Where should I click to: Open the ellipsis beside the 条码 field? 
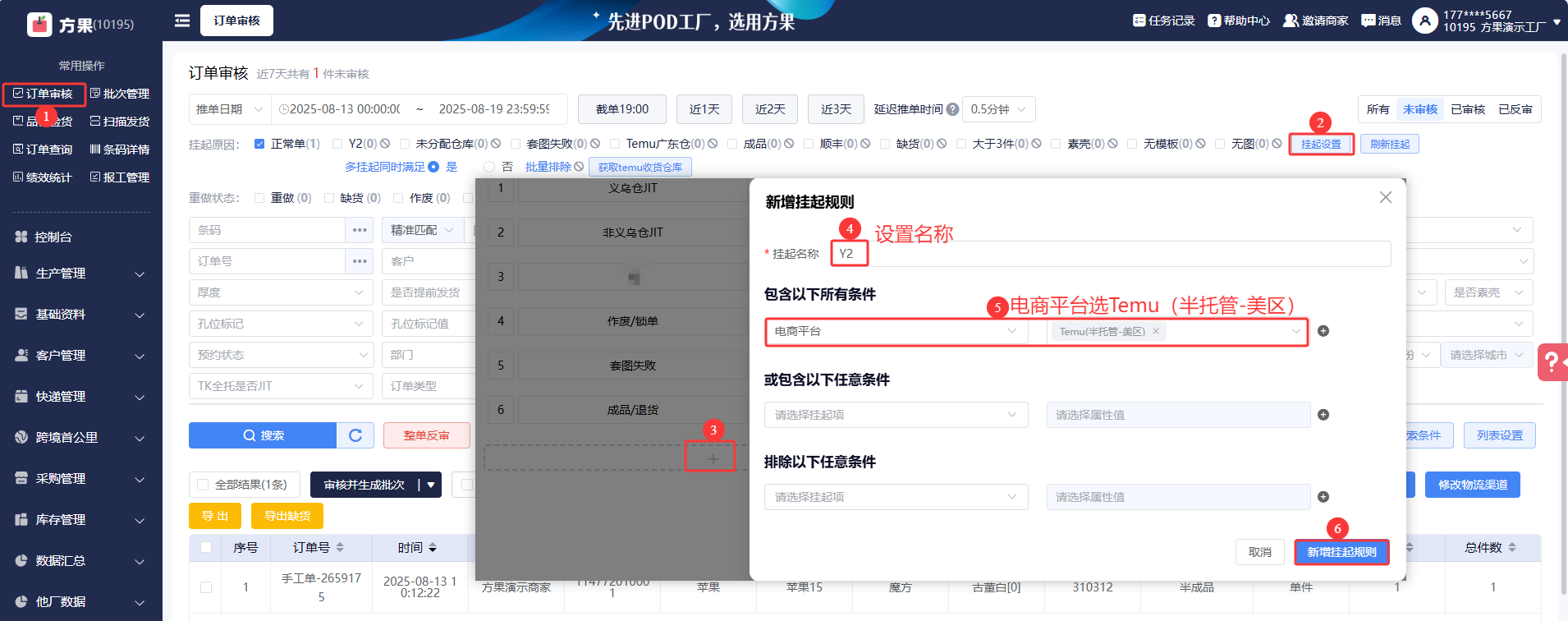(360, 230)
